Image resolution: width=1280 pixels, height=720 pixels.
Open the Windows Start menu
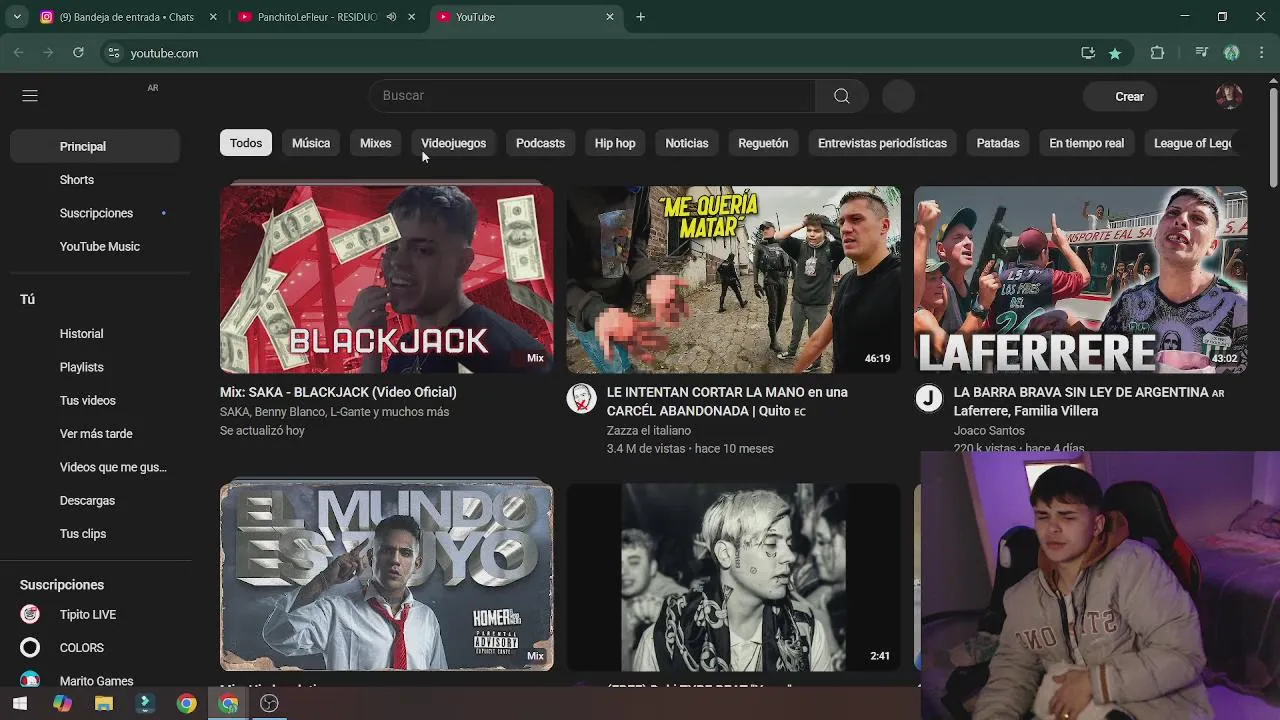coord(20,703)
